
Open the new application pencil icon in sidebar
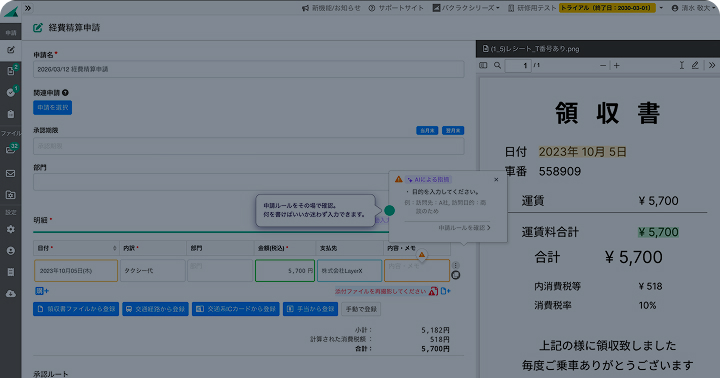[11, 50]
